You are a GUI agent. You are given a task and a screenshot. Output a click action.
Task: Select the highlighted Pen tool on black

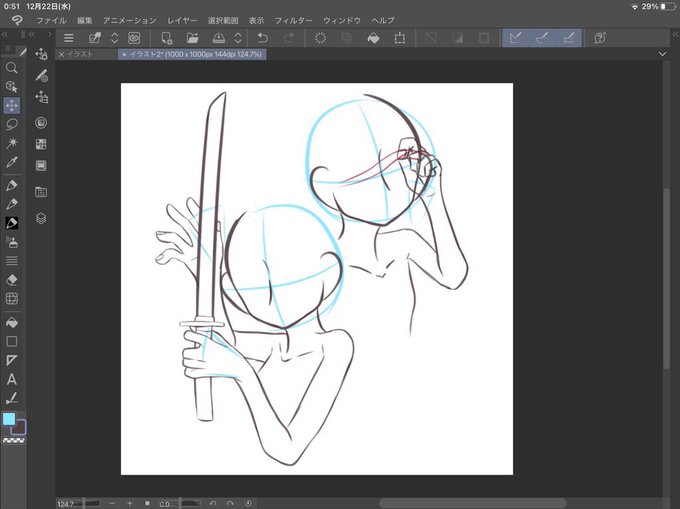click(x=12, y=223)
